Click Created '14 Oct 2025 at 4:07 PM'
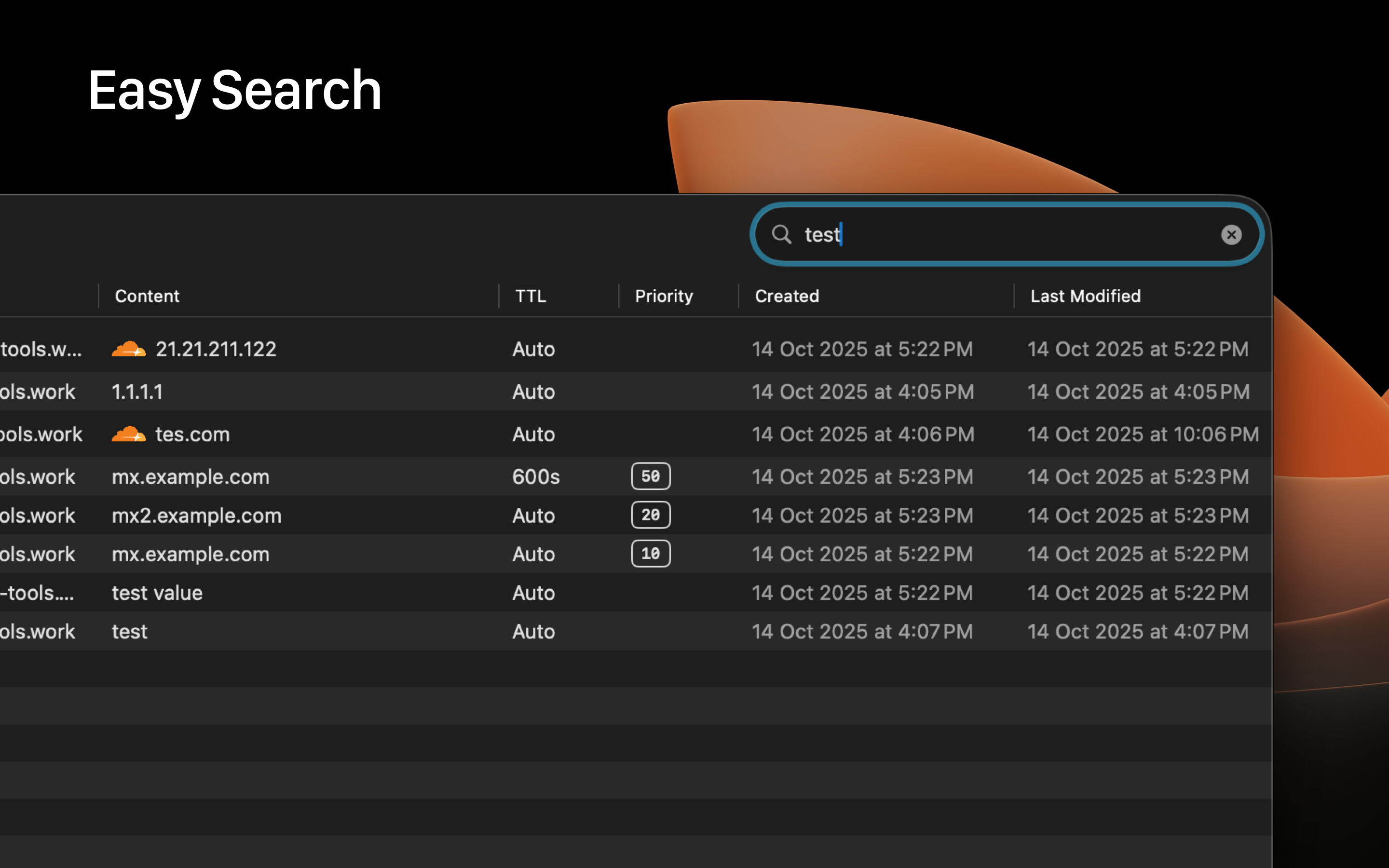Screen dimensions: 1389x868 [x=863, y=632]
